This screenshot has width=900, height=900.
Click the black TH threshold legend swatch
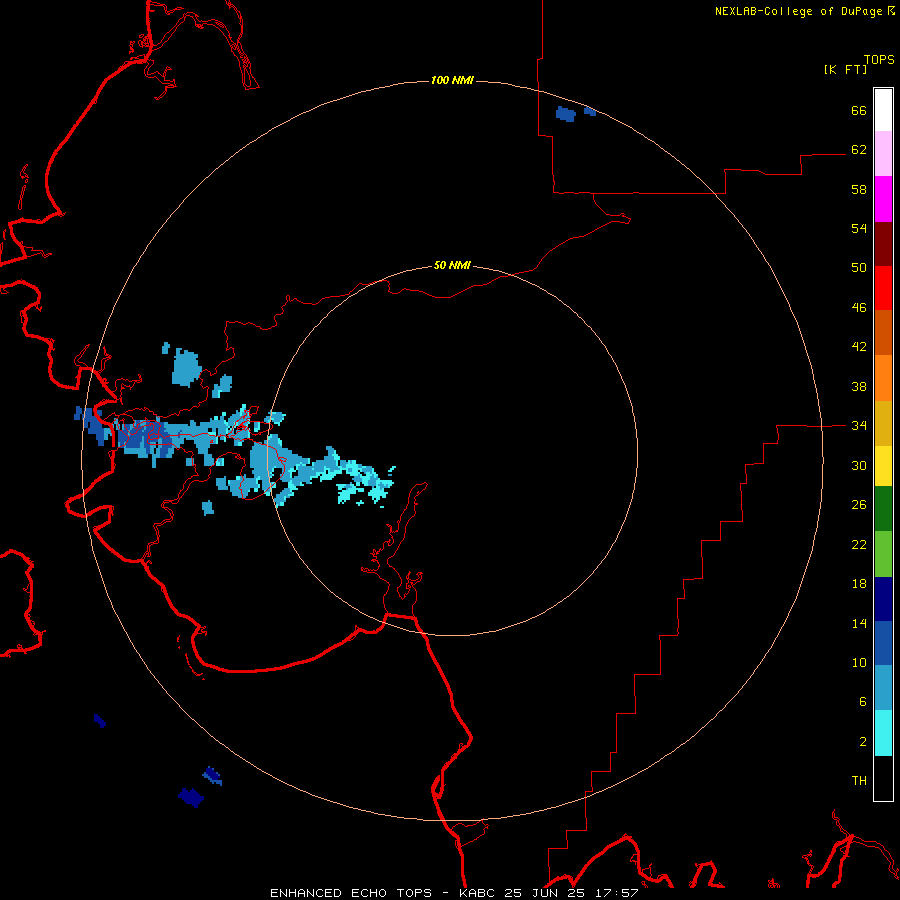click(883, 778)
